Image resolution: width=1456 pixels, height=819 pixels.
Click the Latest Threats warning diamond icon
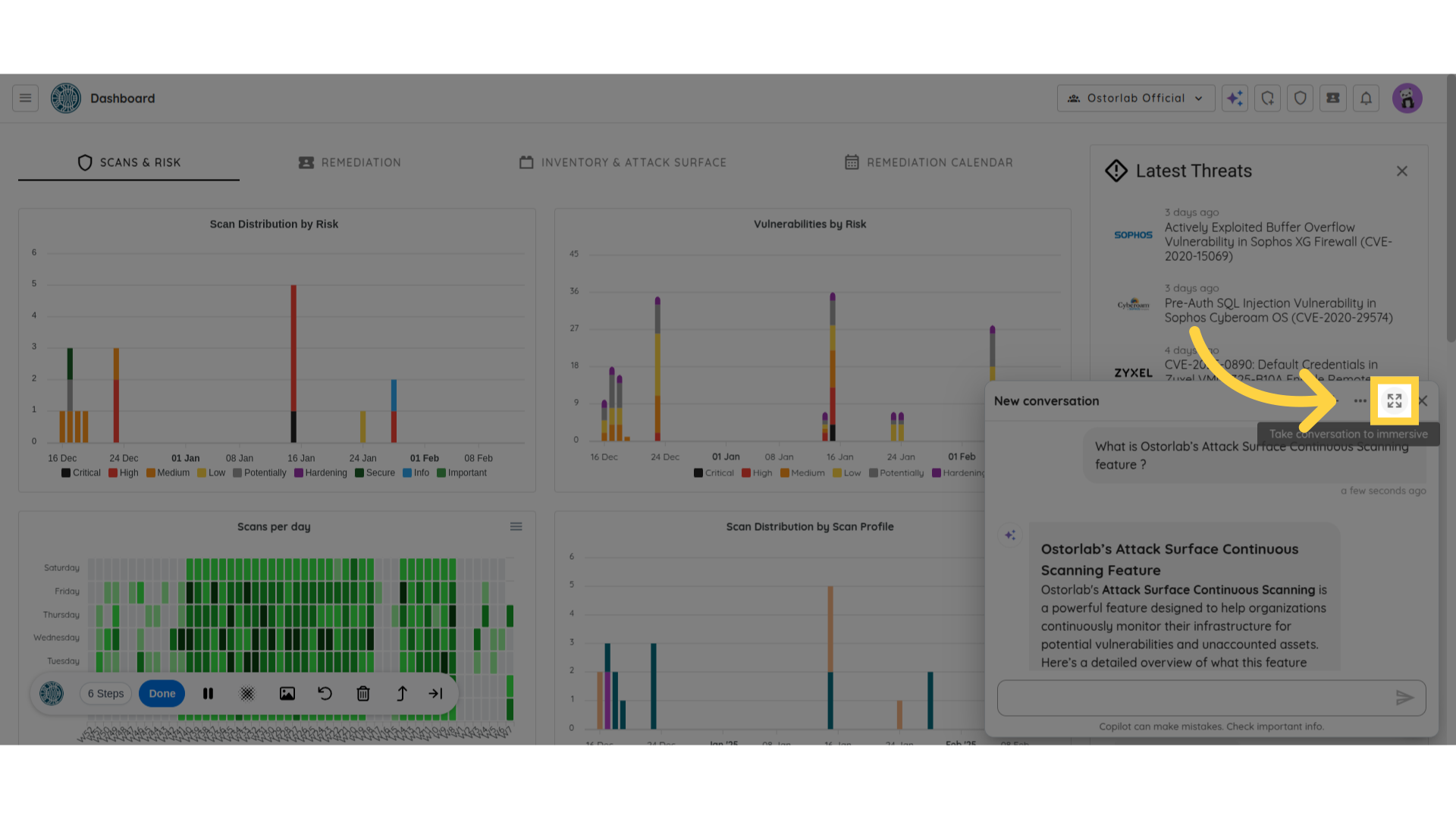pos(1116,171)
